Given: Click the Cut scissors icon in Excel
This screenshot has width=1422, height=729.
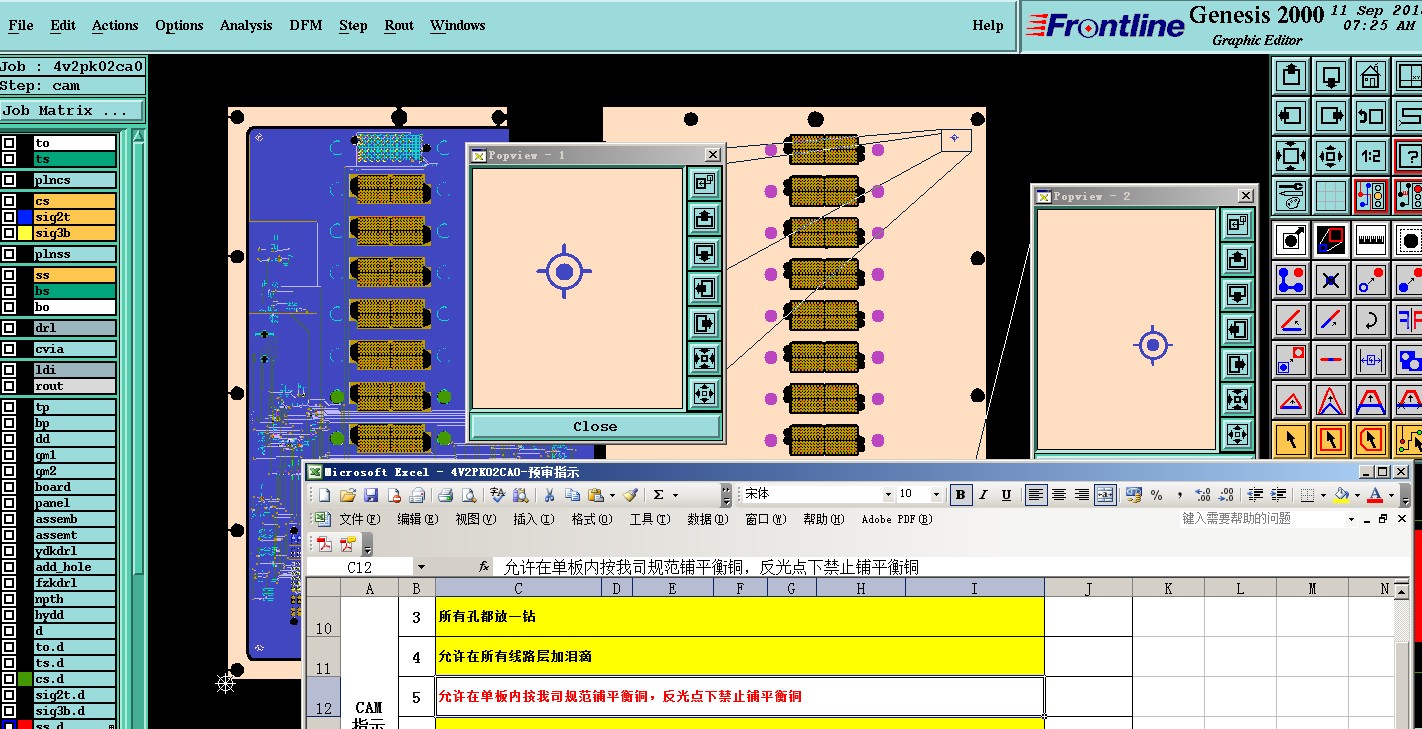Looking at the screenshot, I should pos(549,495).
